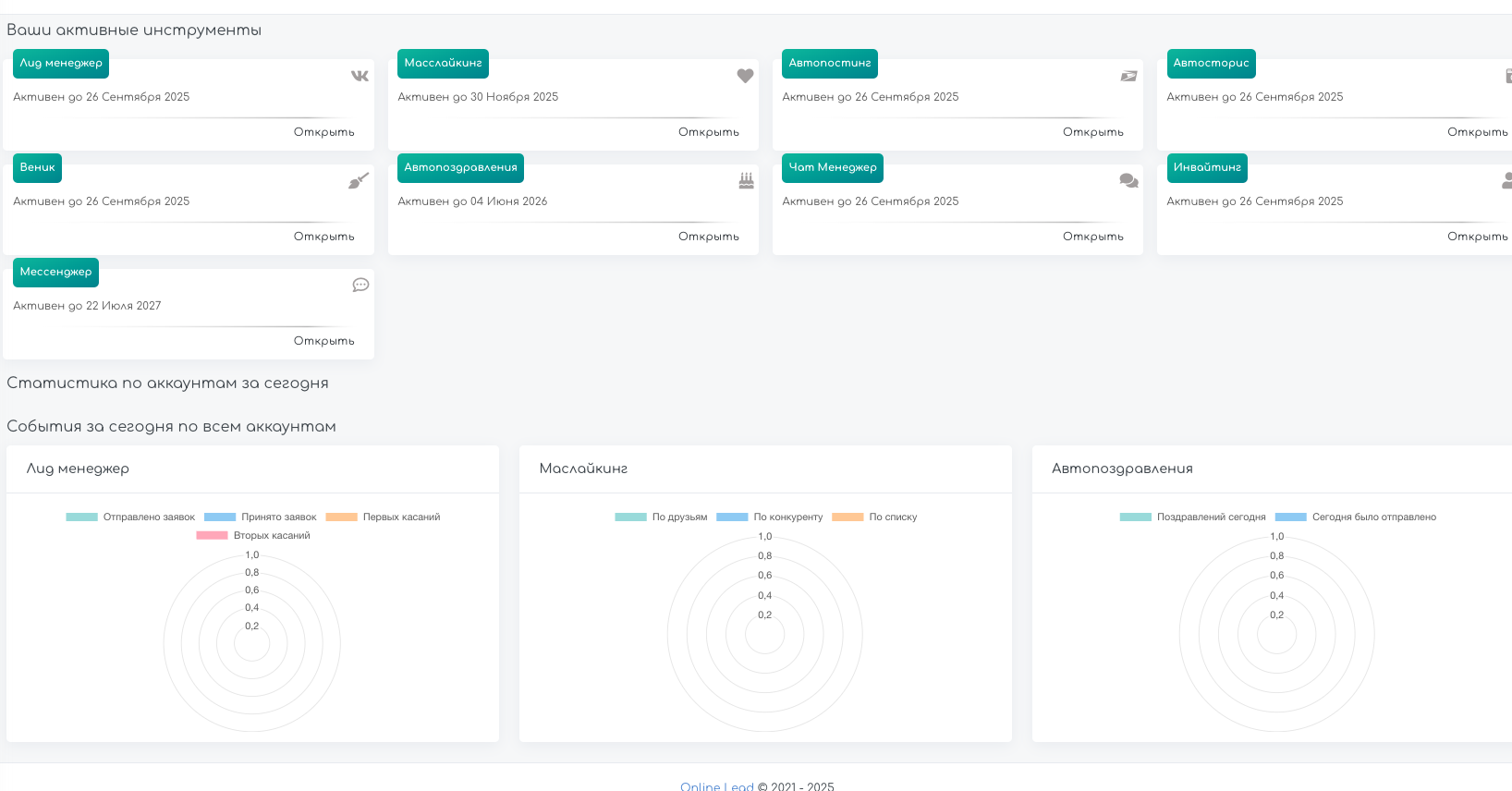
Task: Click the Автопоздравления radar chart
Action: [x=1277, y=634]
